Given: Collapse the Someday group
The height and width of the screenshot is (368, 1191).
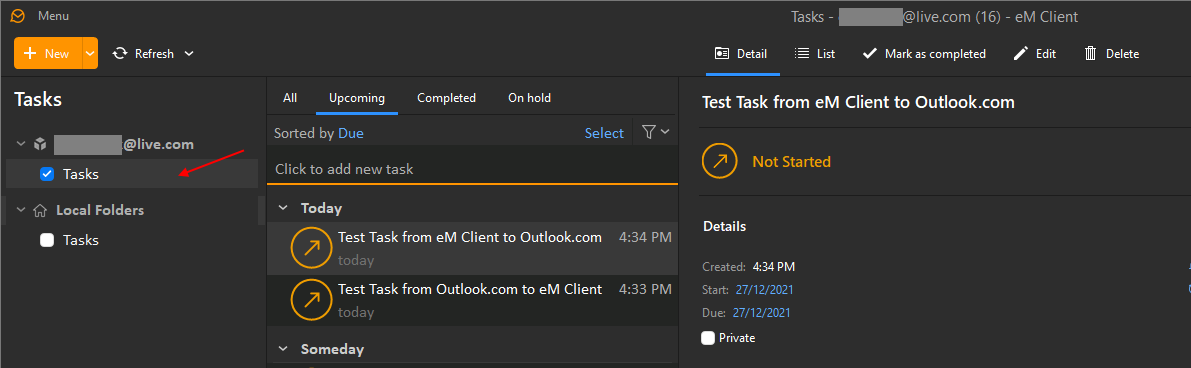Looking at the screenshot, I should tap(284, 349).
